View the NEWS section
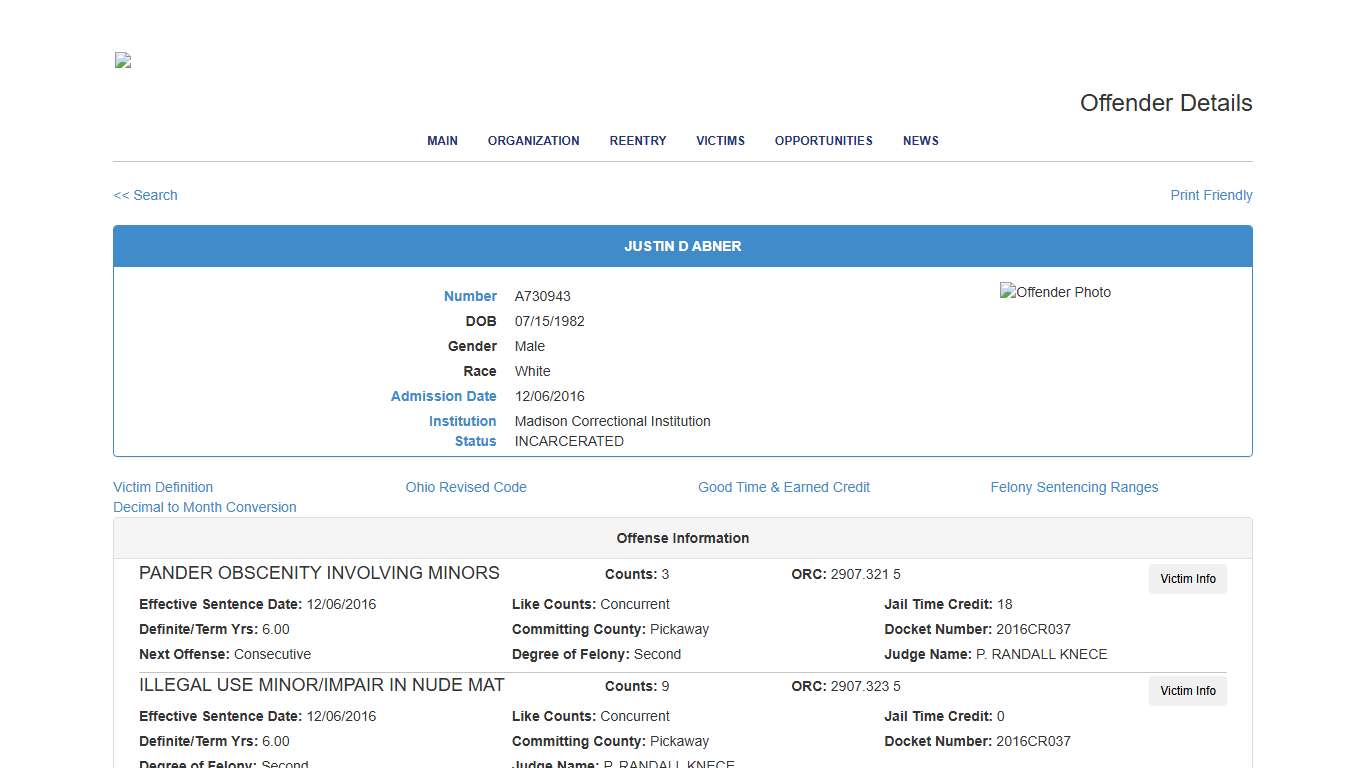The height and width of the screenshot is (768, 1366). pos(920,141)
